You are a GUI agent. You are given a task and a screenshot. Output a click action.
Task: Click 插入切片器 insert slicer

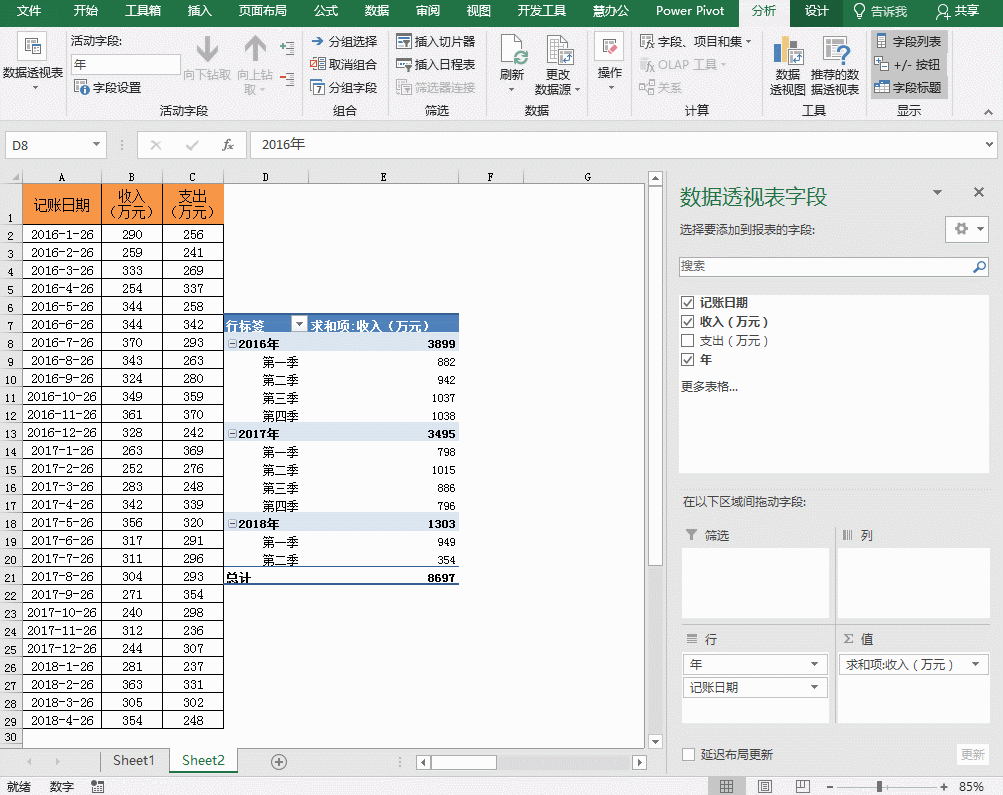pyautogui.click(x=436, y=42)
